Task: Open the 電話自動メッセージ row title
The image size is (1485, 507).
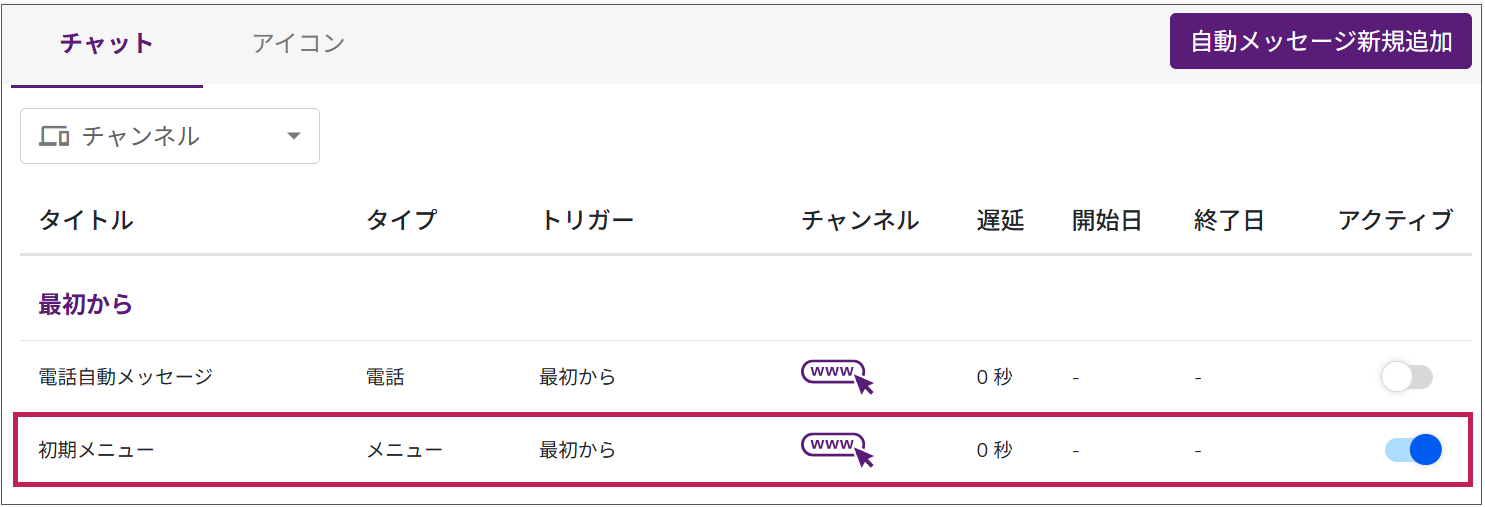Action: click(126, 377)
